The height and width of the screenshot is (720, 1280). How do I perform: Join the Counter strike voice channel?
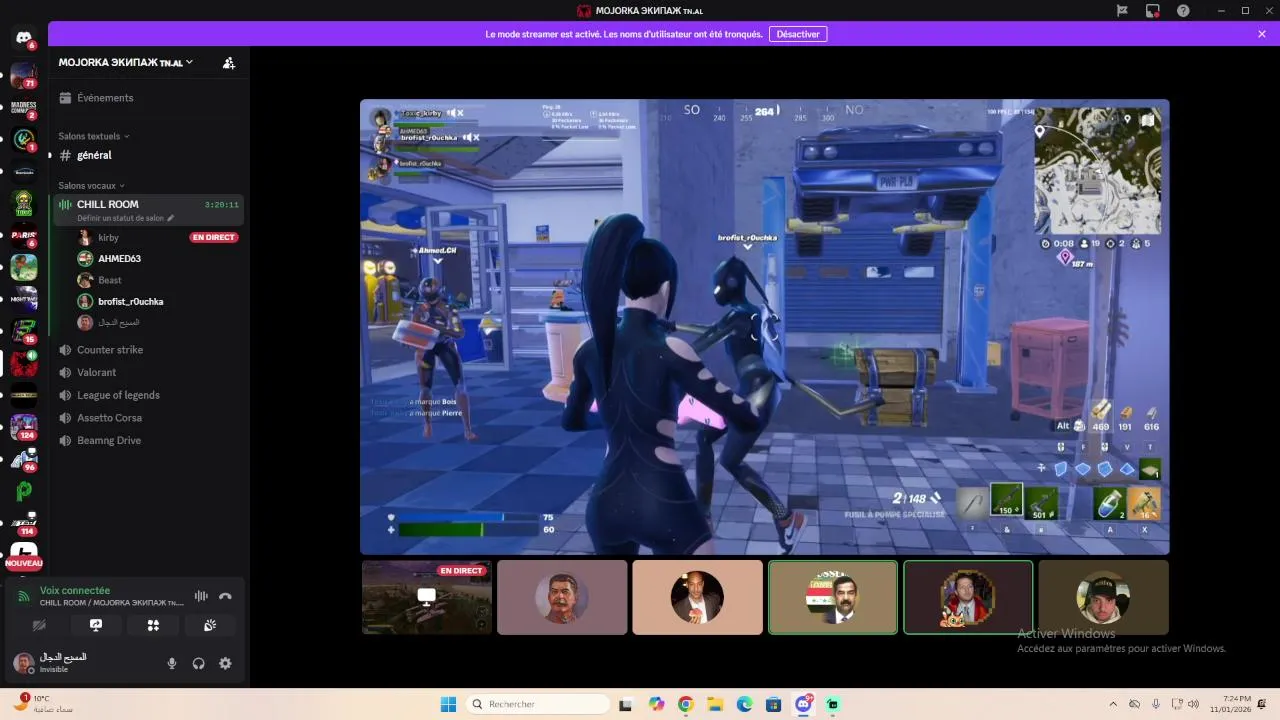[147, 350]
